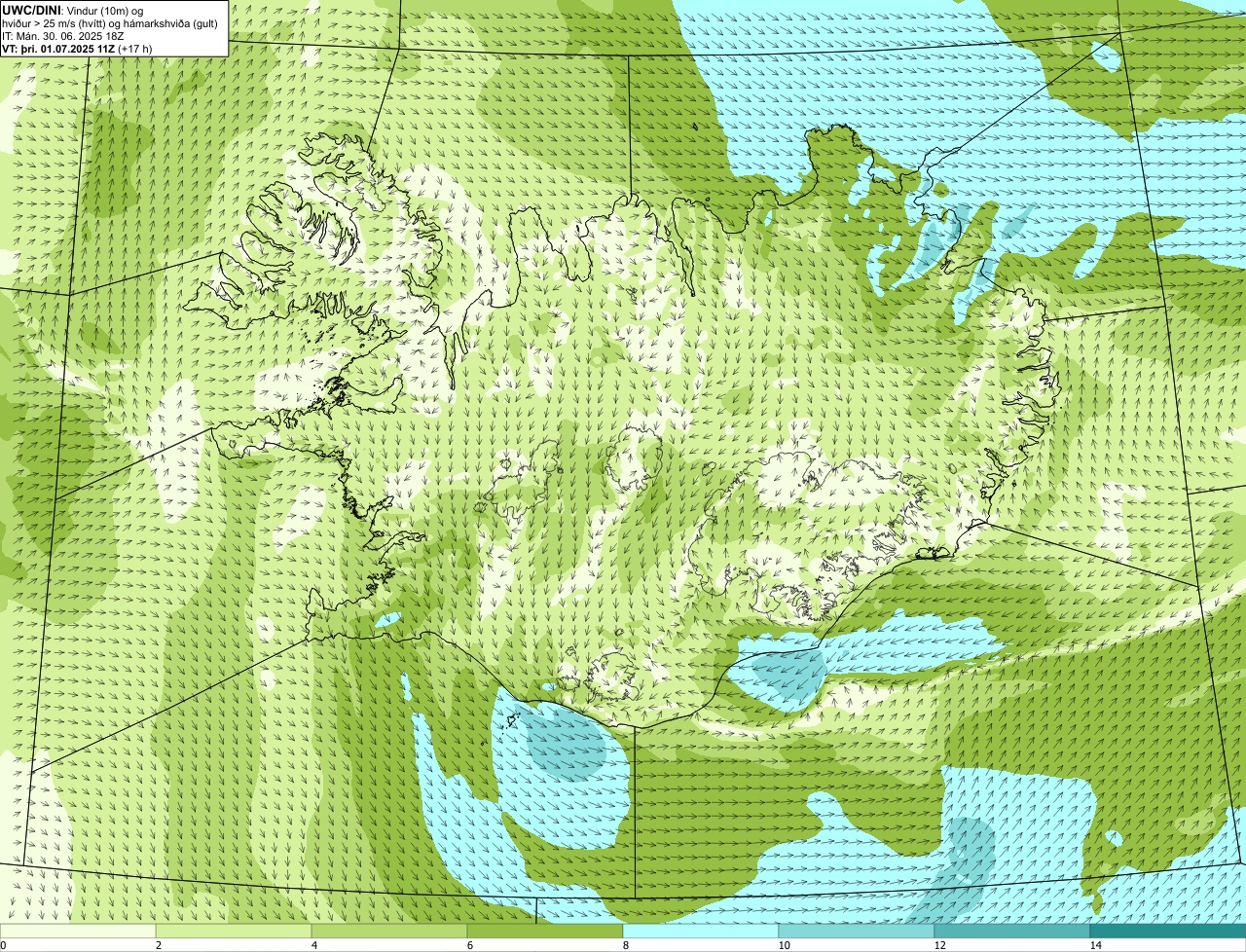1246x952 pixels.
Task: Click the 6–8 m/s dark green legend segment
Action: [x=545, y=931]
